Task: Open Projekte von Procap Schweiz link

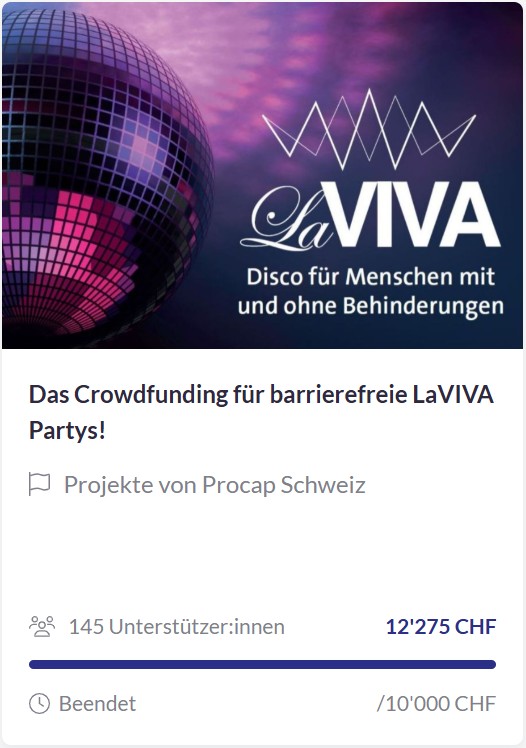Action: [215, 485]
